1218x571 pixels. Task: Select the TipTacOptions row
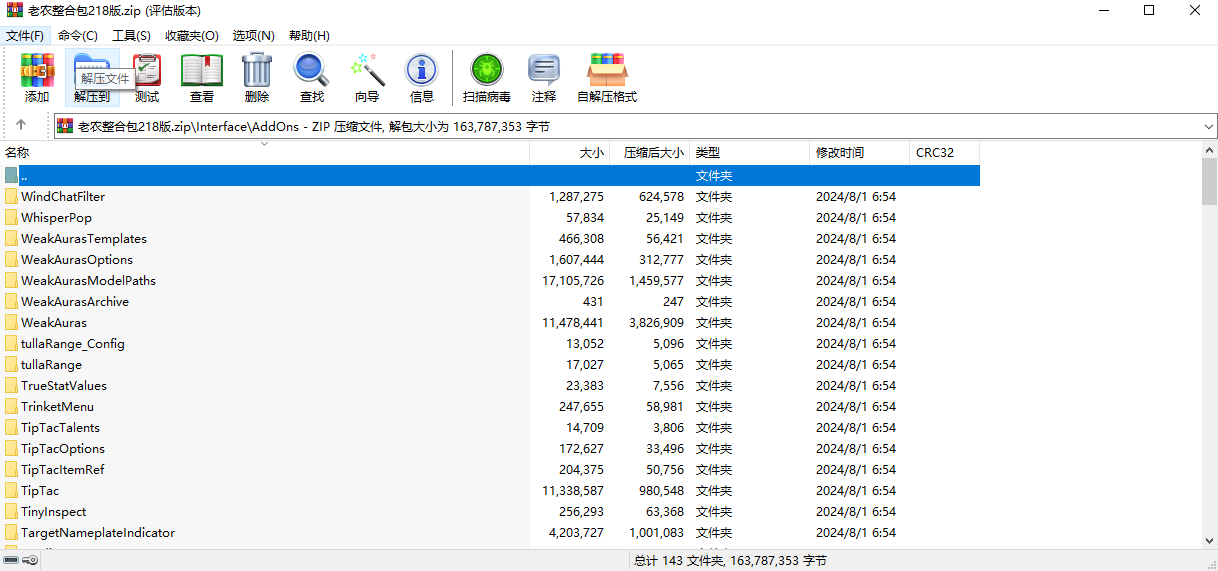pyautogui.click(x=490, y=449)
